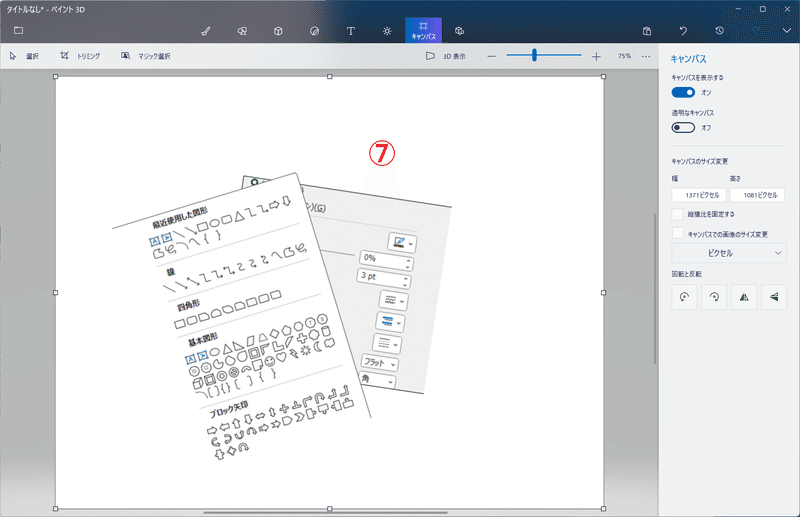Click the height 1081ピクセル field
Screen dimensions: 800x517
pos(757,195)
